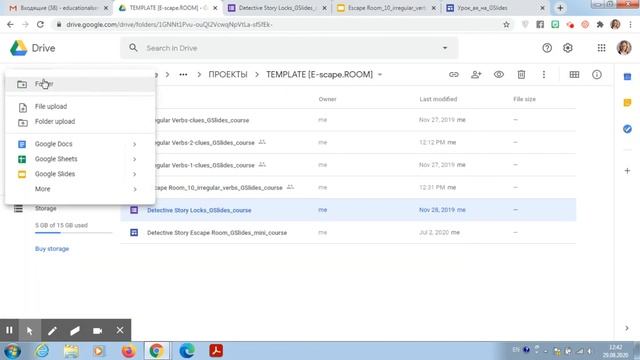Open the Chrome extensions puzzle icon

point(600,24)
